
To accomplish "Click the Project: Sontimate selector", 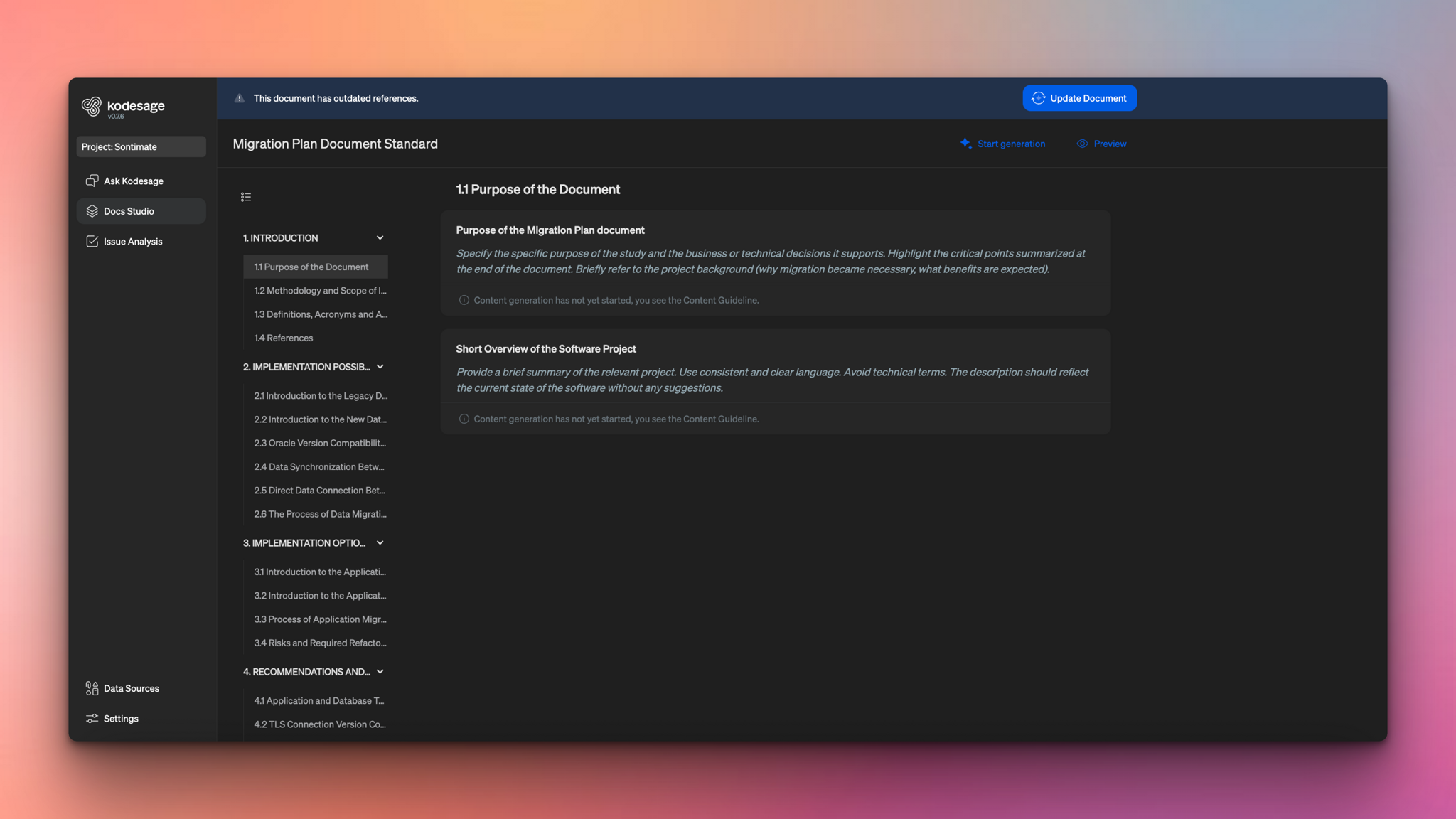I will pos(141,147).
